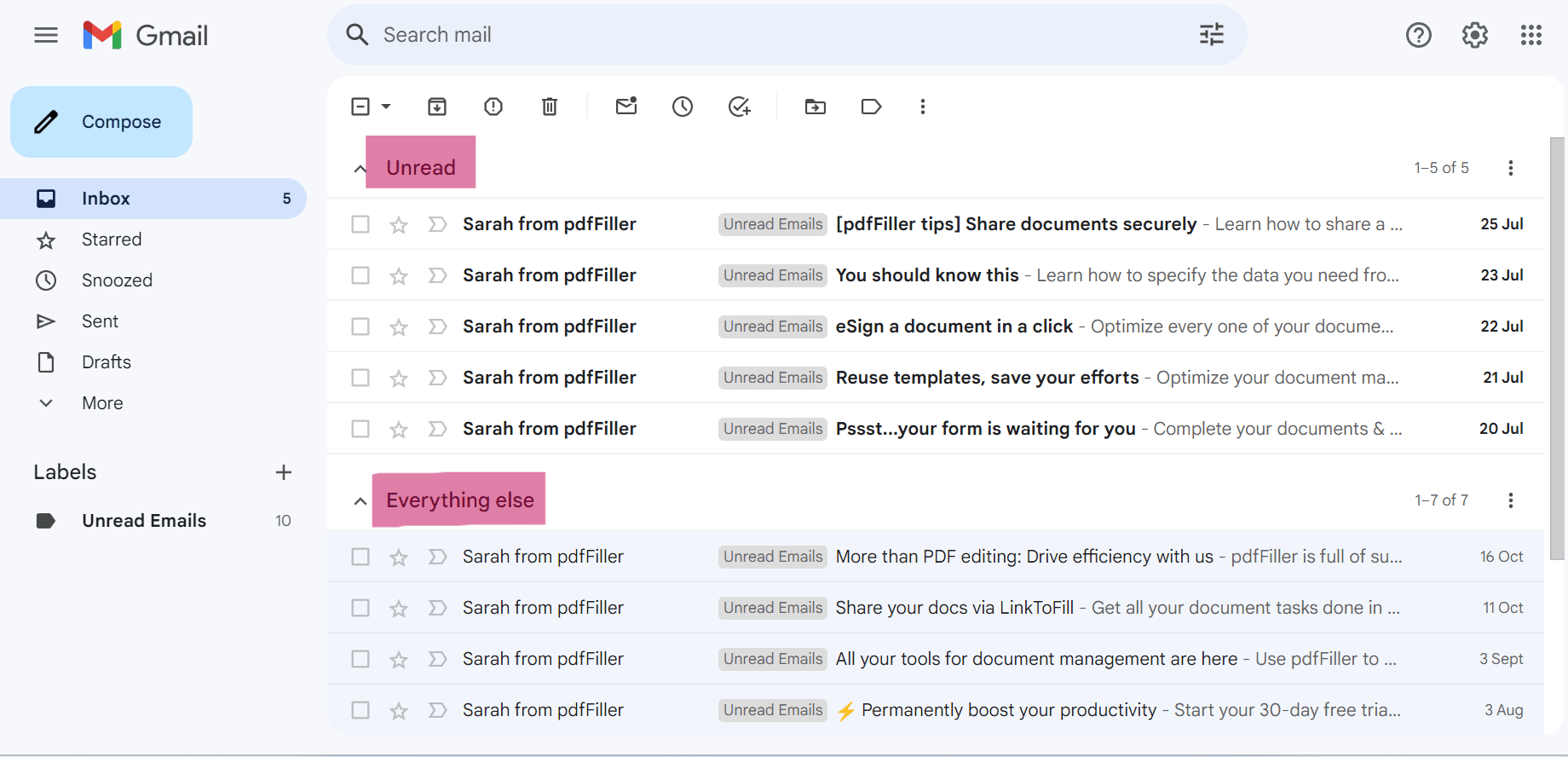Screen dimensions: 1568x757
Task: Tick checkbox for 'eSign a document' email
Action: coord(360,326)
